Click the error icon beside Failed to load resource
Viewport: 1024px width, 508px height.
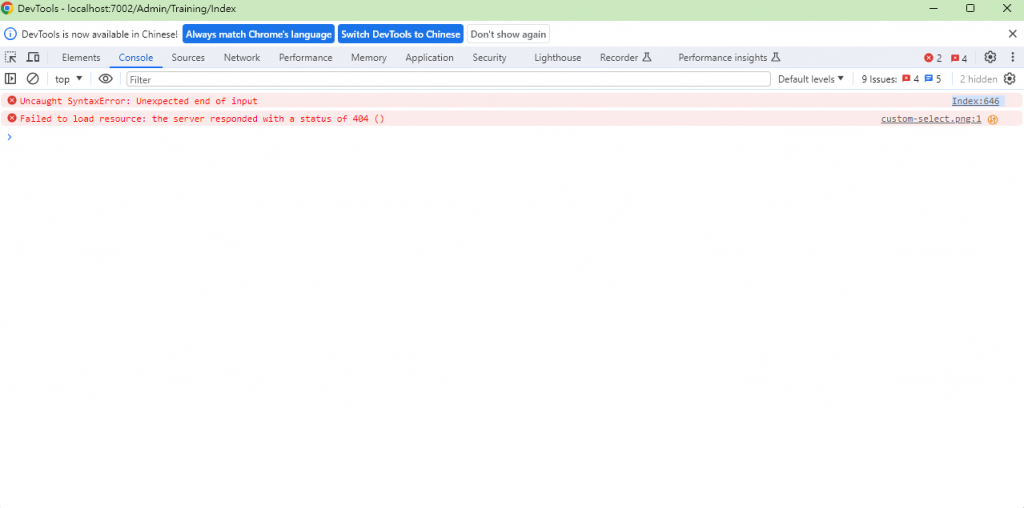(12, 119)
